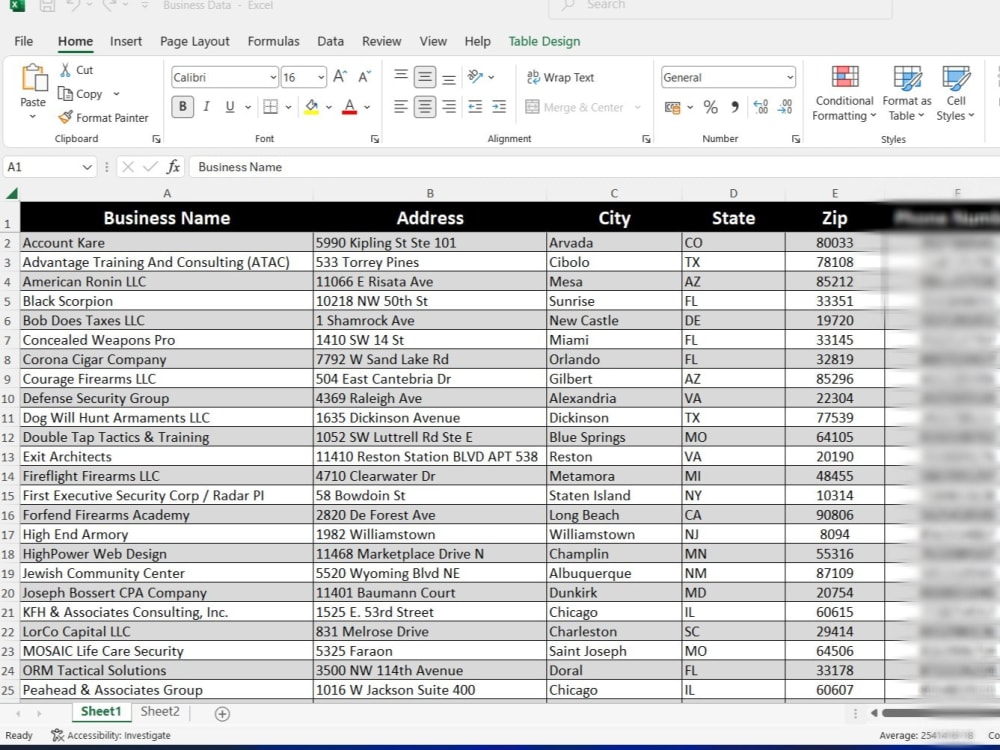Align text right

click(x=449, y=107)
